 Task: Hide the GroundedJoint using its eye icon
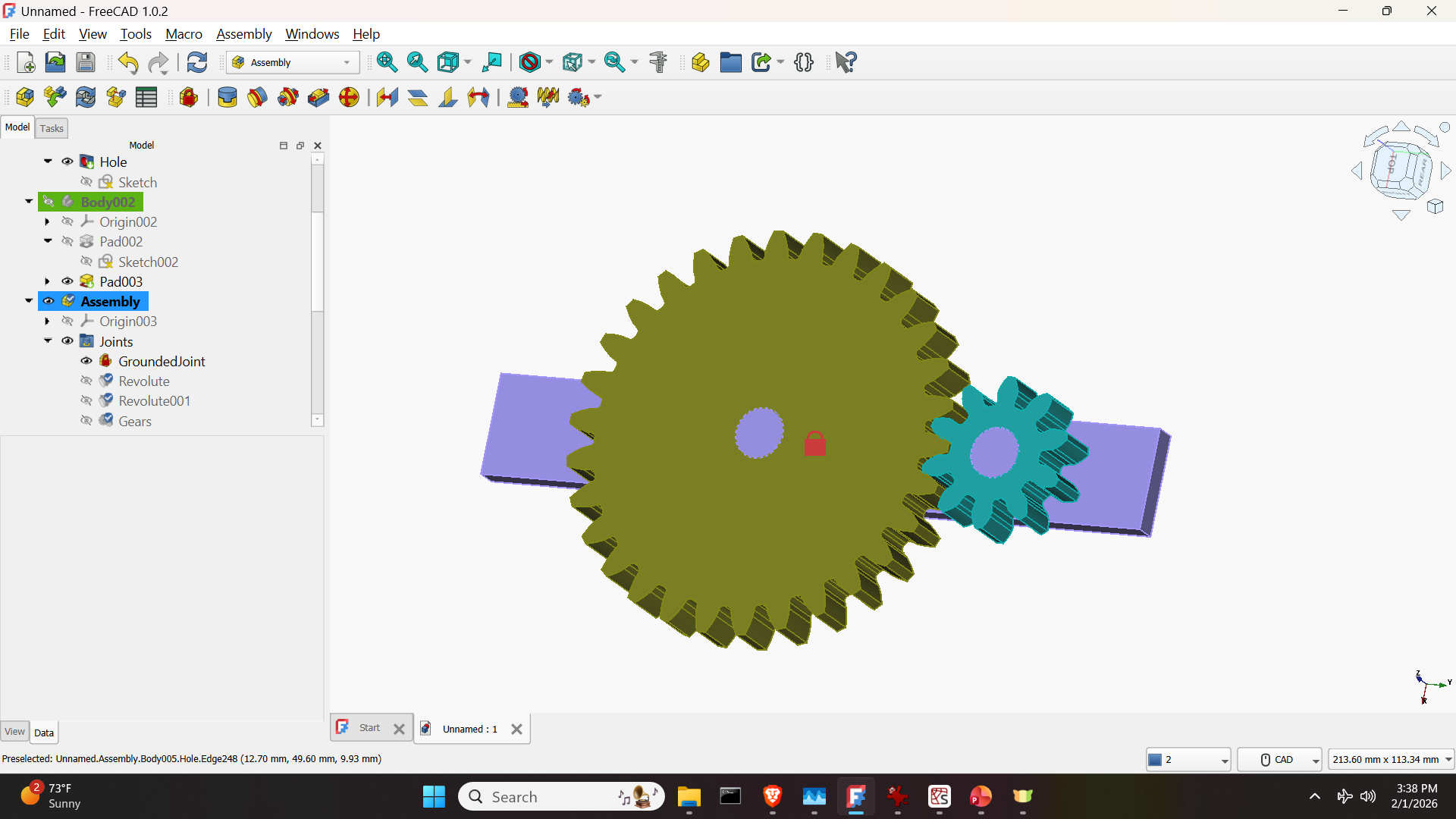click(86, 361)
